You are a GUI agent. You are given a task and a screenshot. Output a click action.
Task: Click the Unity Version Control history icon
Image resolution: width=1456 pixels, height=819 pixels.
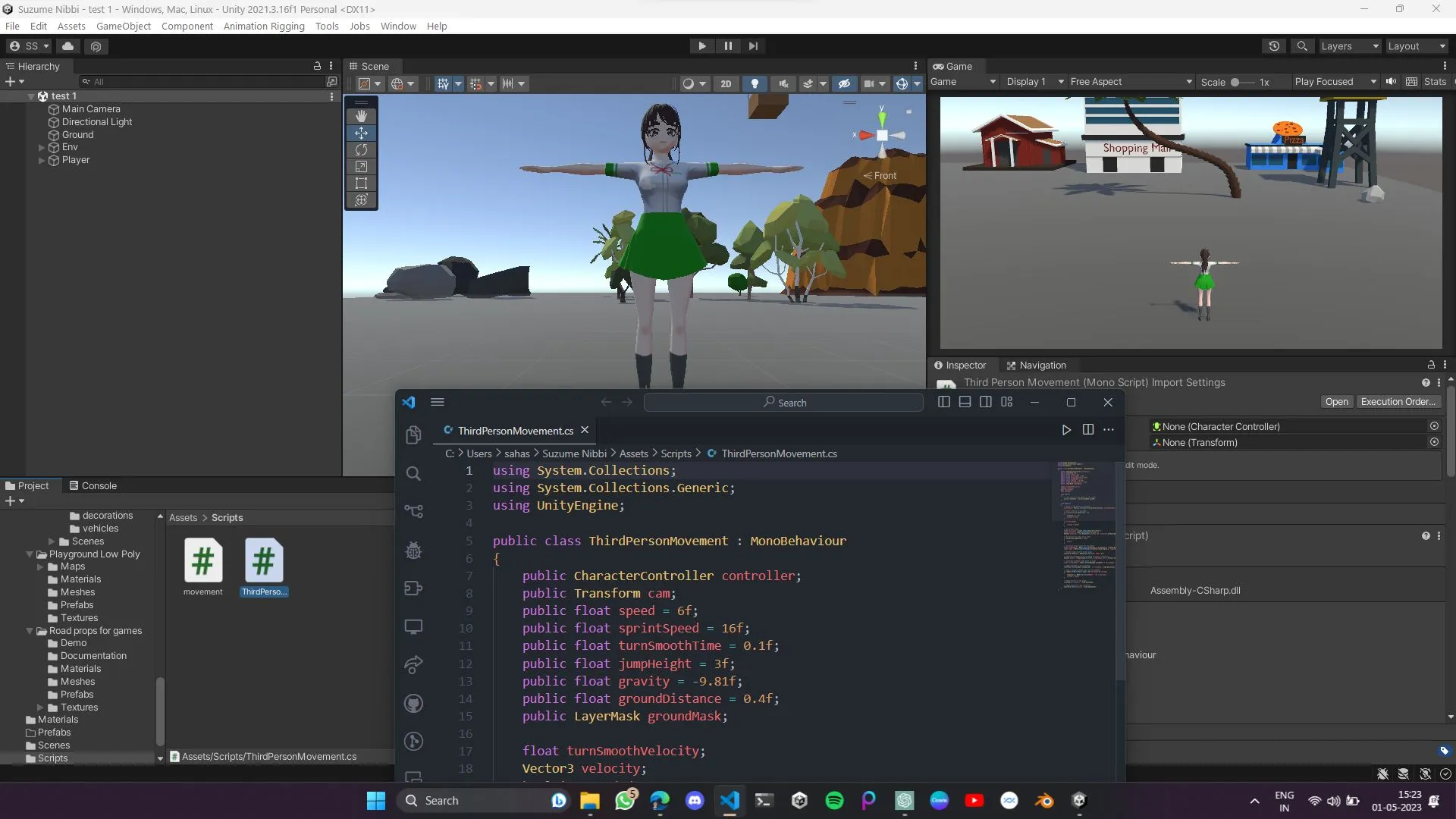pos(1274,46)
